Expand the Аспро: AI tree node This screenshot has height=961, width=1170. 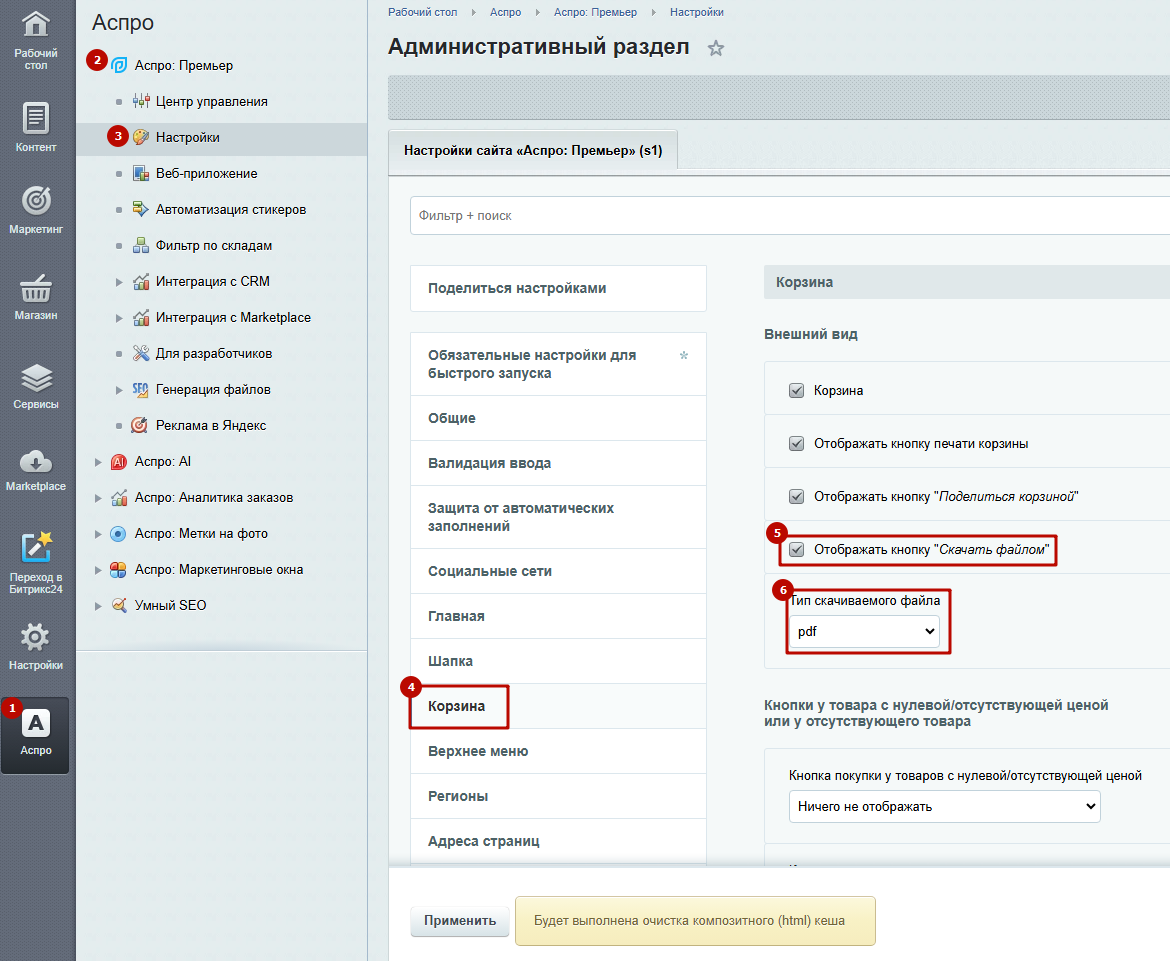98,462
